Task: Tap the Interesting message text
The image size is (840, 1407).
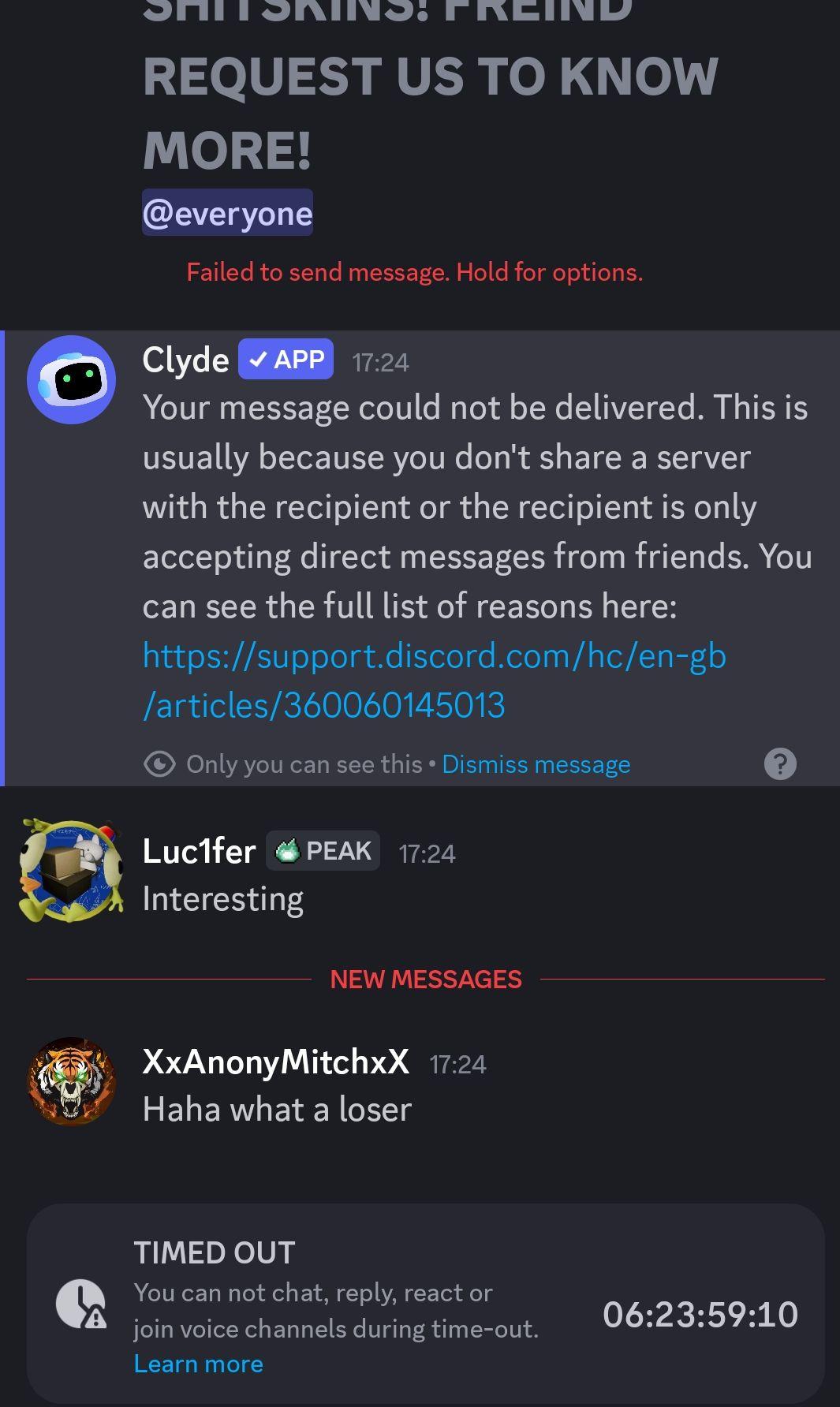Action: (x=223, y=900)
